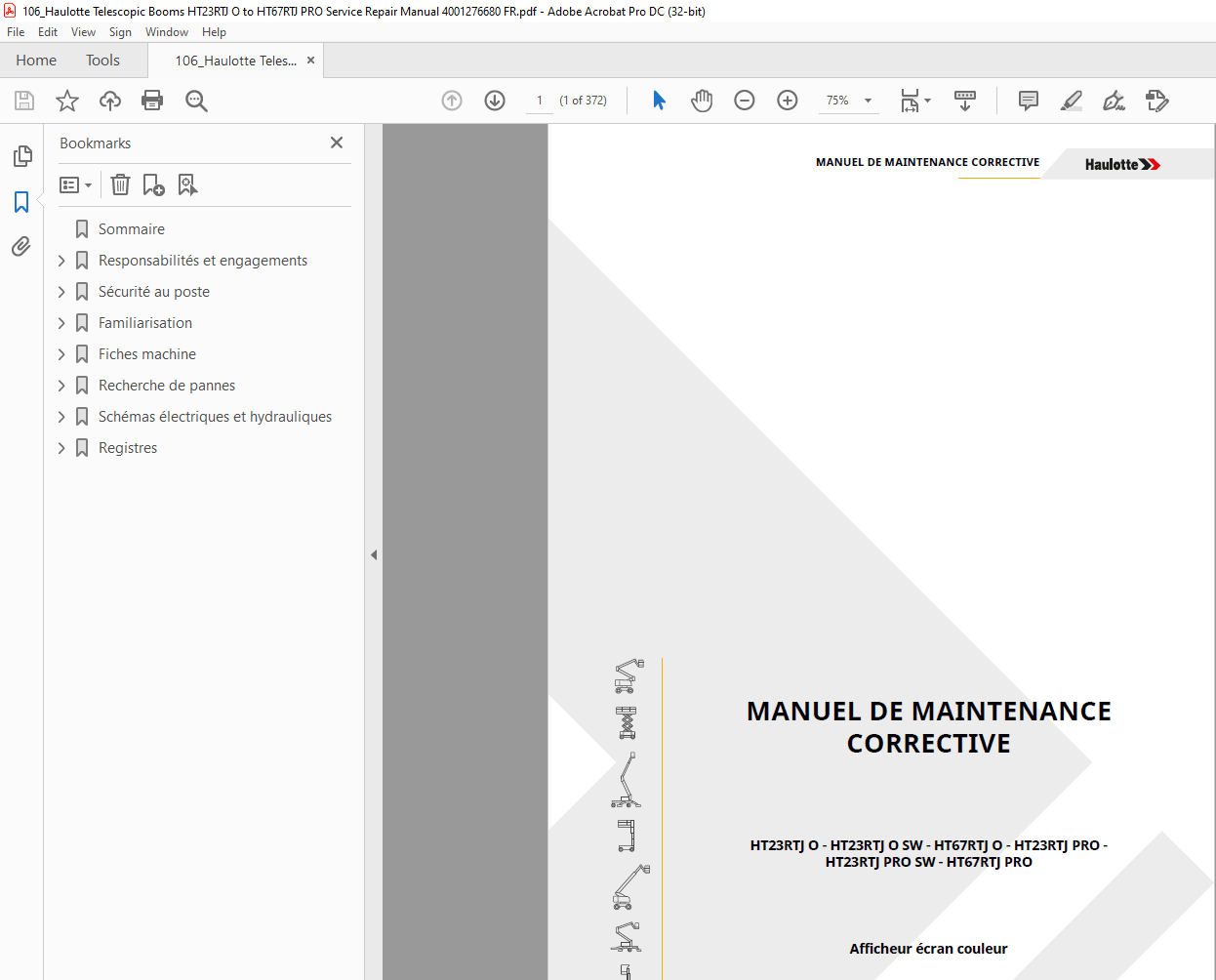Screen dimensions: 1216x980
Task: Open the Window menu
Action: pyautogui.click(x=167, y=32)
